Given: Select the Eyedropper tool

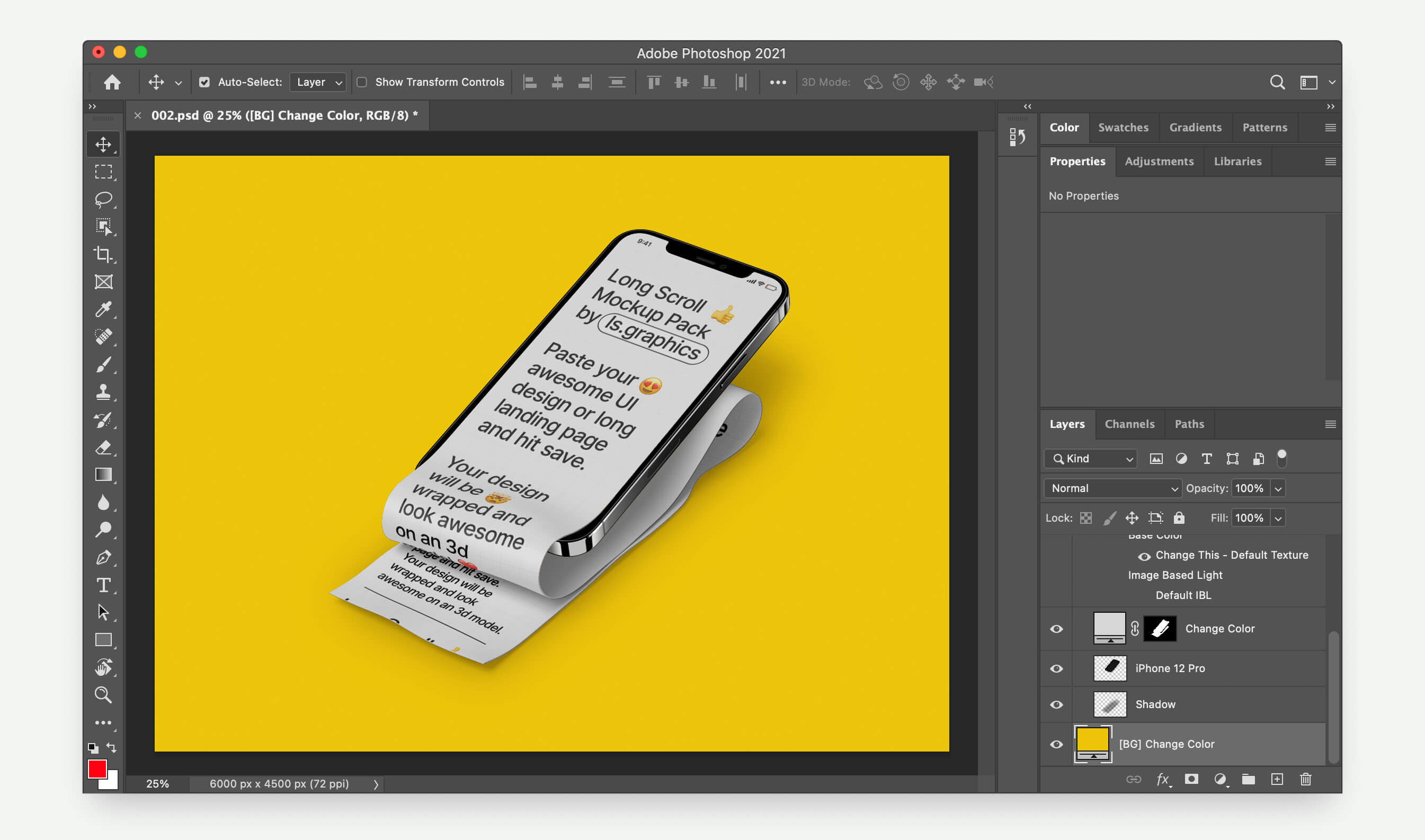Looking at the screenshot, I should tap(103, 309).
